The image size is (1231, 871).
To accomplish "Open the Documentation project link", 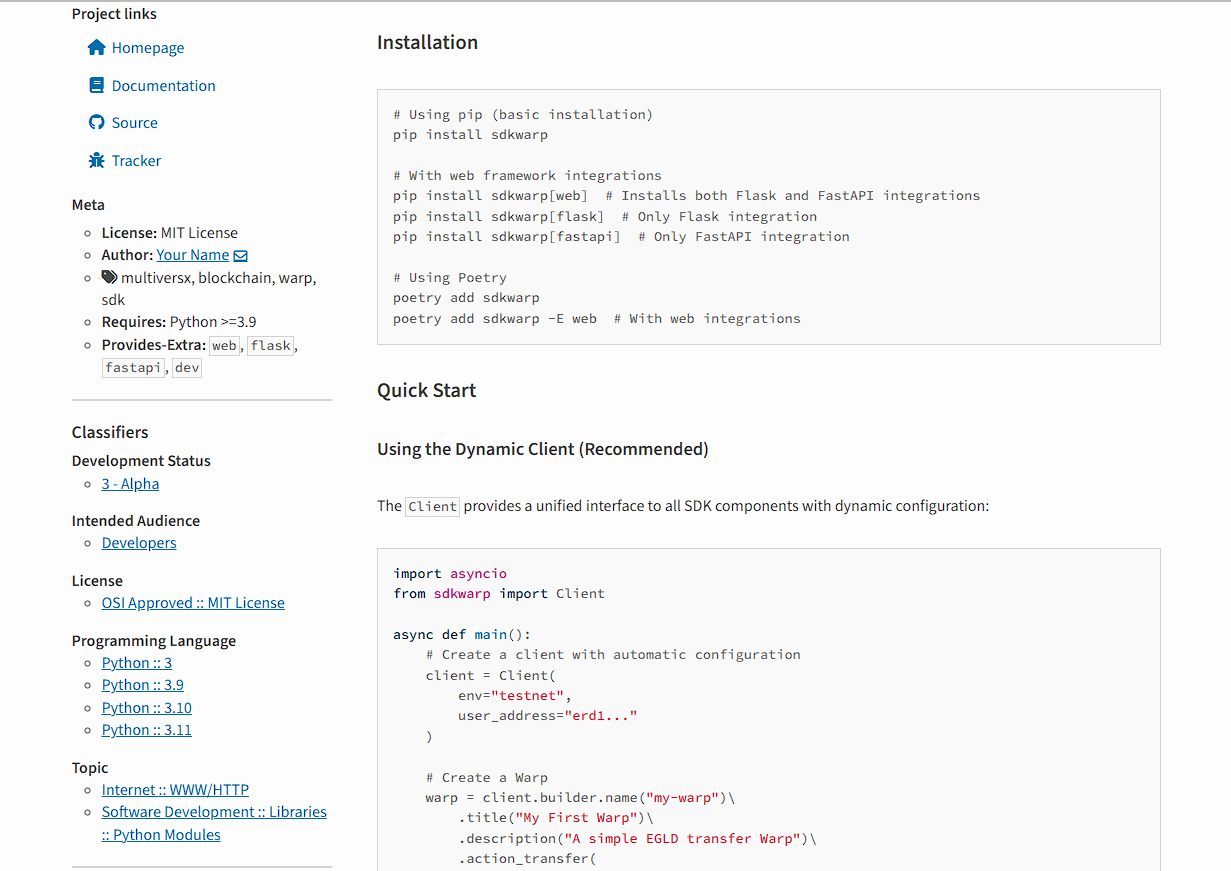I will (x=164, y=86).
